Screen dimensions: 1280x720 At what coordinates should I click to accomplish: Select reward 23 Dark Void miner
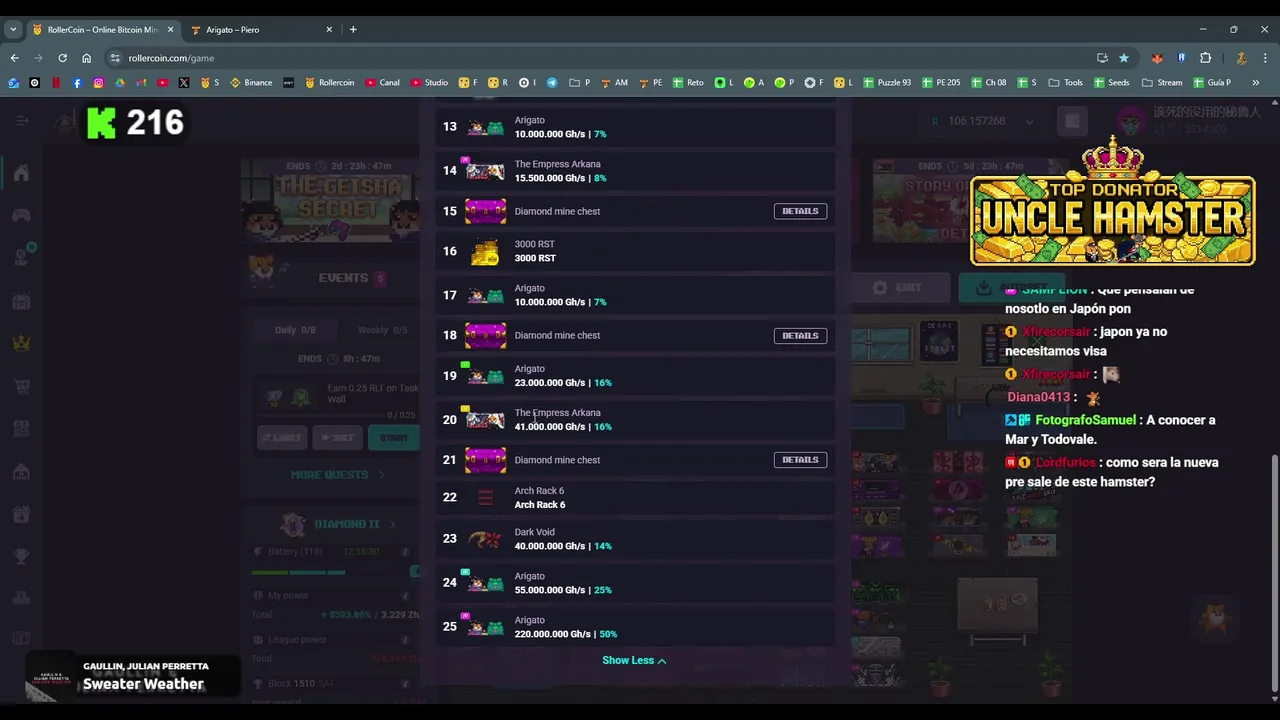(x=636, y=539)
